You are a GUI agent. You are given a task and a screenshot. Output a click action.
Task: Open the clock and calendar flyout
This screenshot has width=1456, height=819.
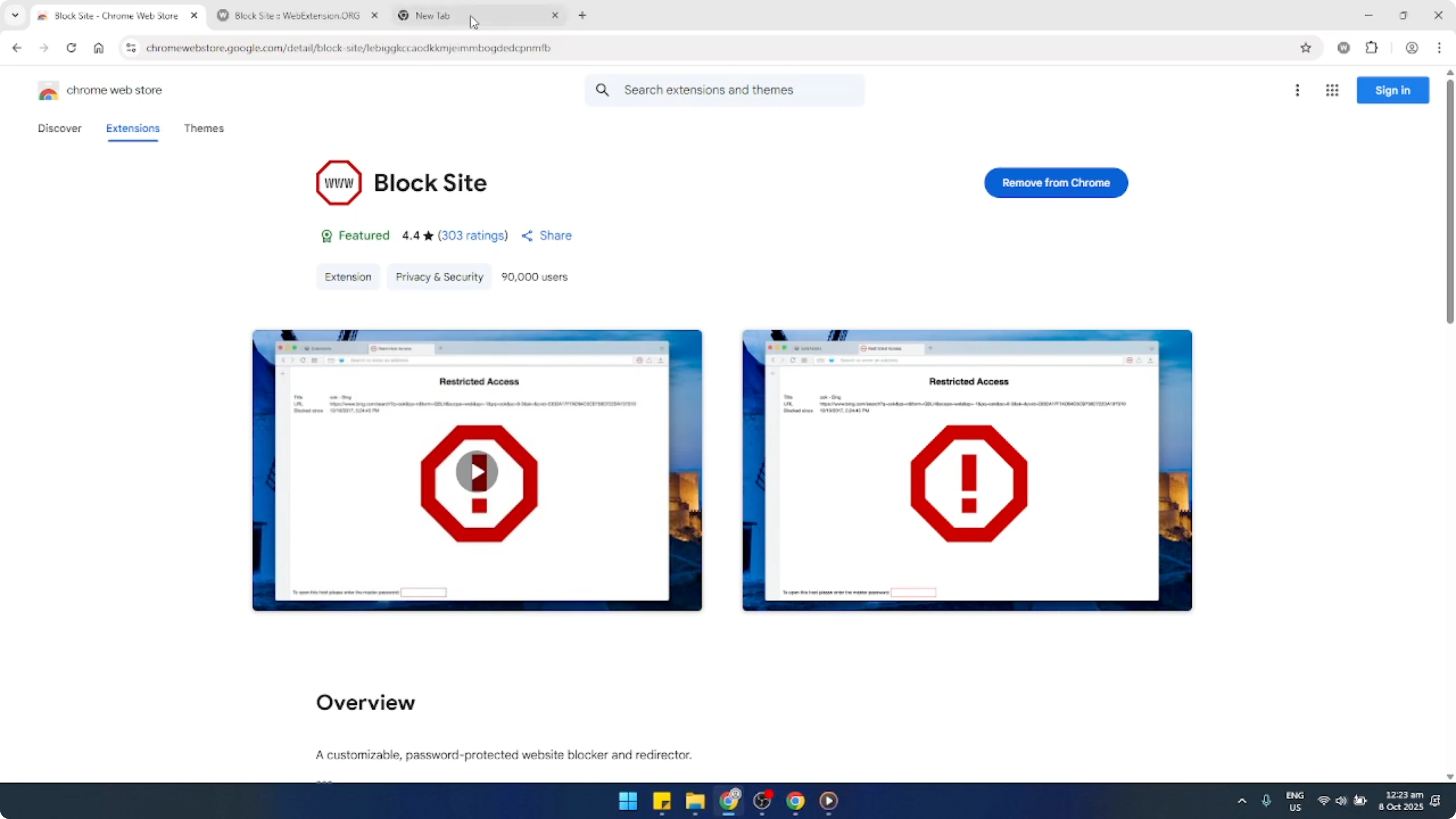pos(1401,801)
